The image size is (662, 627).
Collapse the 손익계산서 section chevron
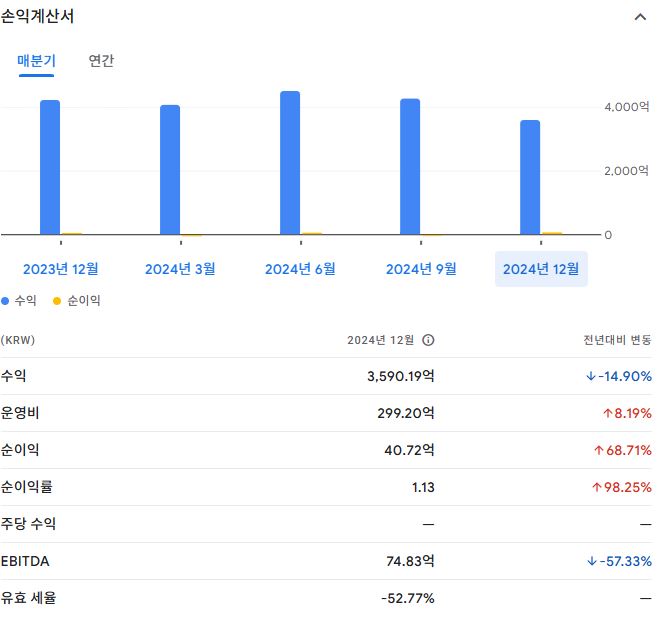640,17
